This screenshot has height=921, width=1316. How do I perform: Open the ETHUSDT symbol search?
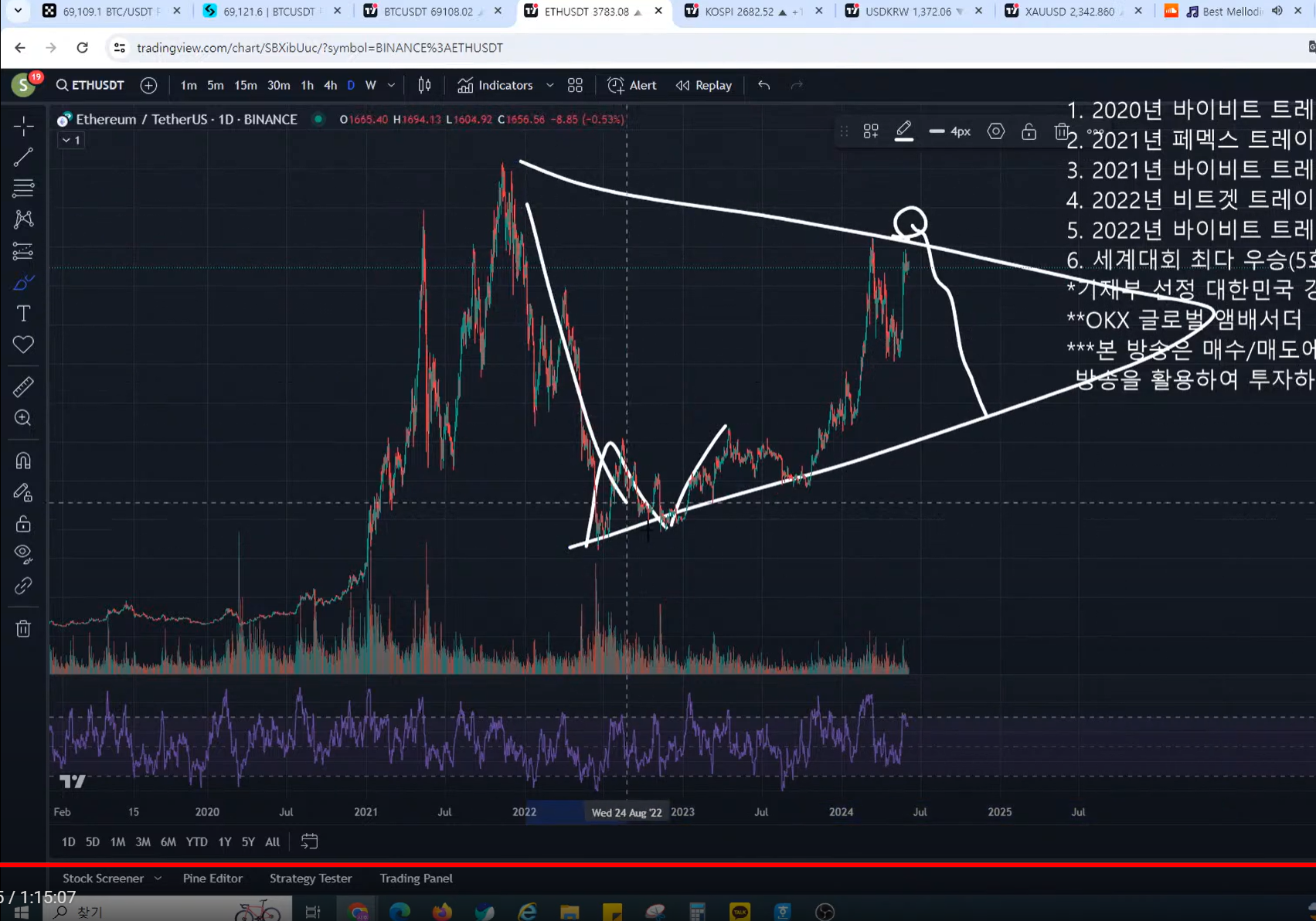[x=90, y=85]
